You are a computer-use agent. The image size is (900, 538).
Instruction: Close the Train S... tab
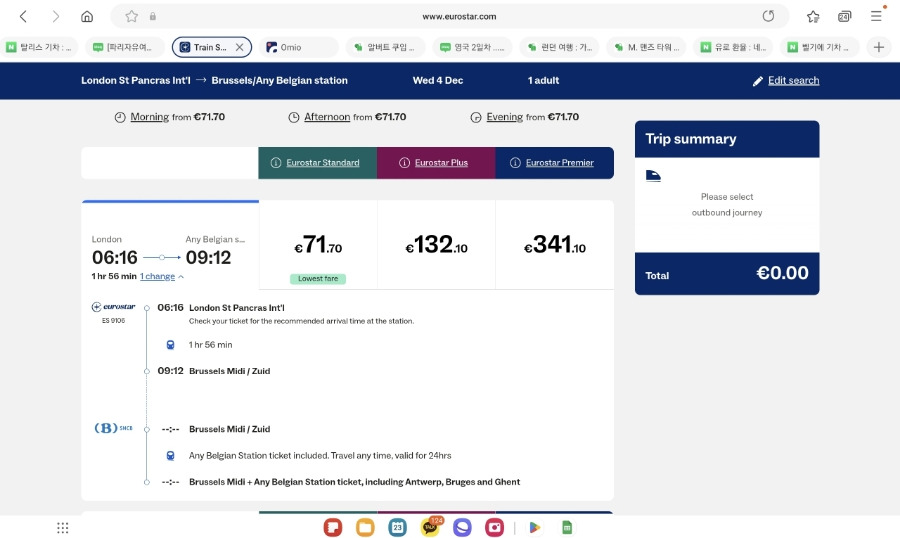pyautogui.click(x=240, y=47)
